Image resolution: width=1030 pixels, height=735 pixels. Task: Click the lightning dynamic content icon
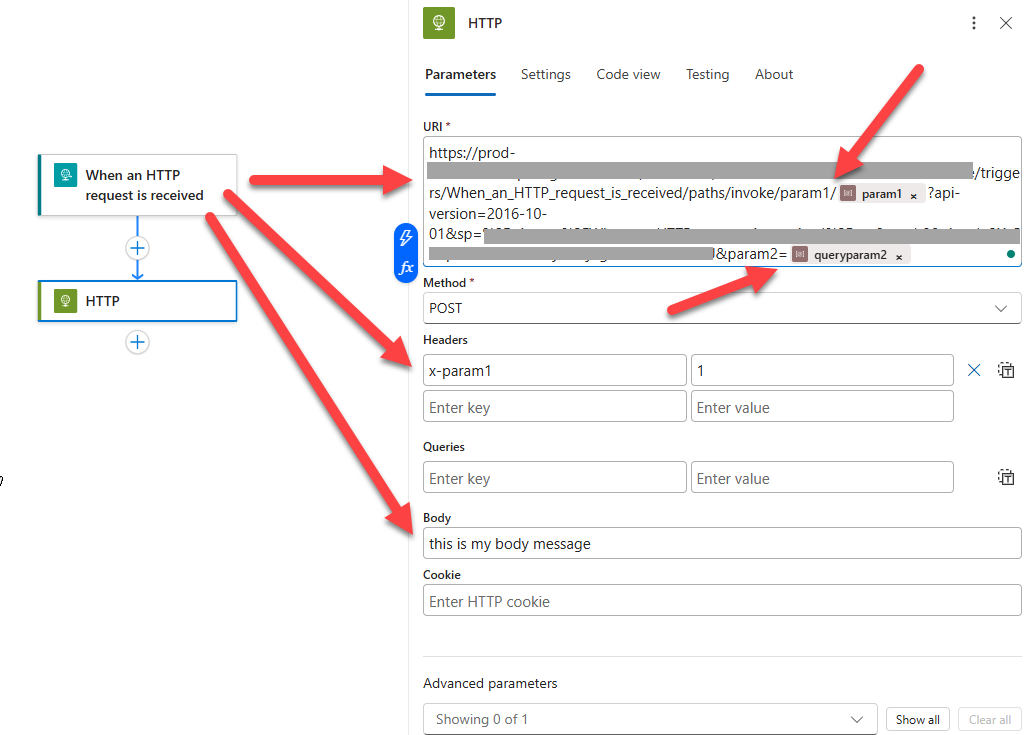coord(406,238)
